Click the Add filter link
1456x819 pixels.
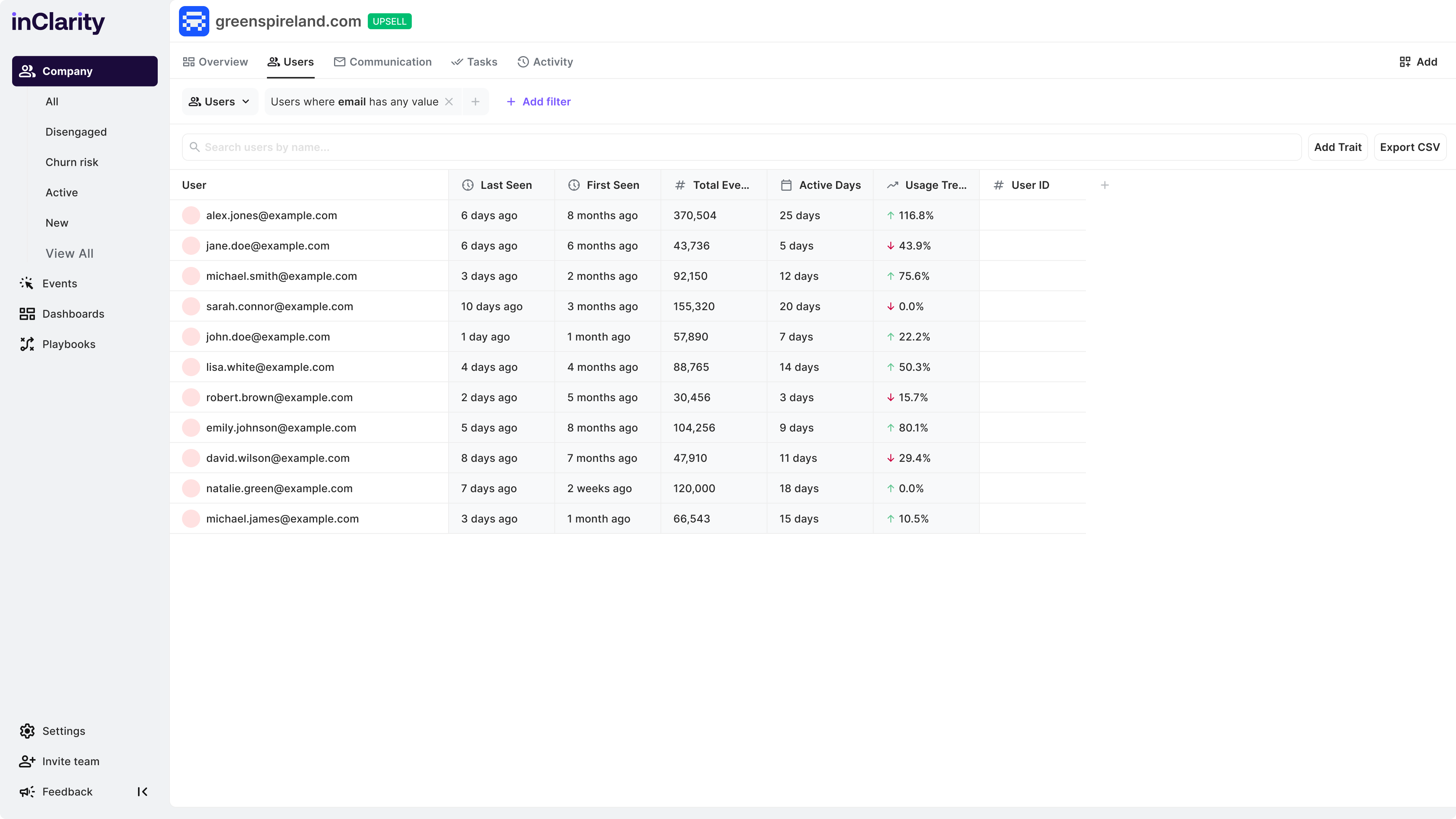coord(539,102)
